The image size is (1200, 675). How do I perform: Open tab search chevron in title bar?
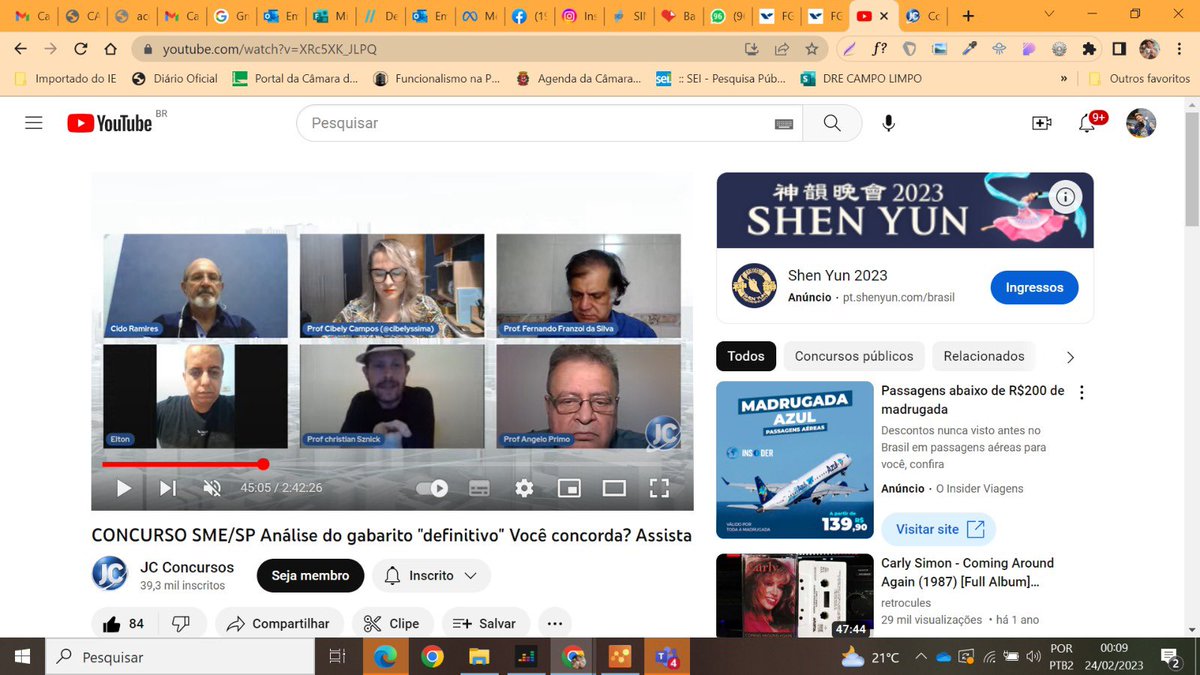(1048, 15)
